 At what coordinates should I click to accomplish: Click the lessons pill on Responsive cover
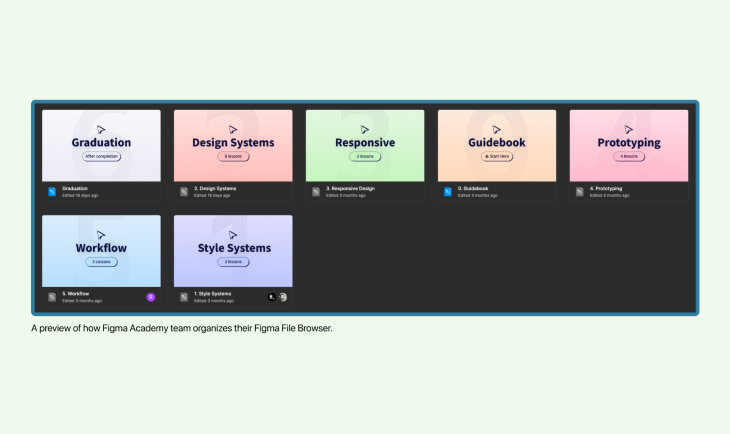coord(365,156)
